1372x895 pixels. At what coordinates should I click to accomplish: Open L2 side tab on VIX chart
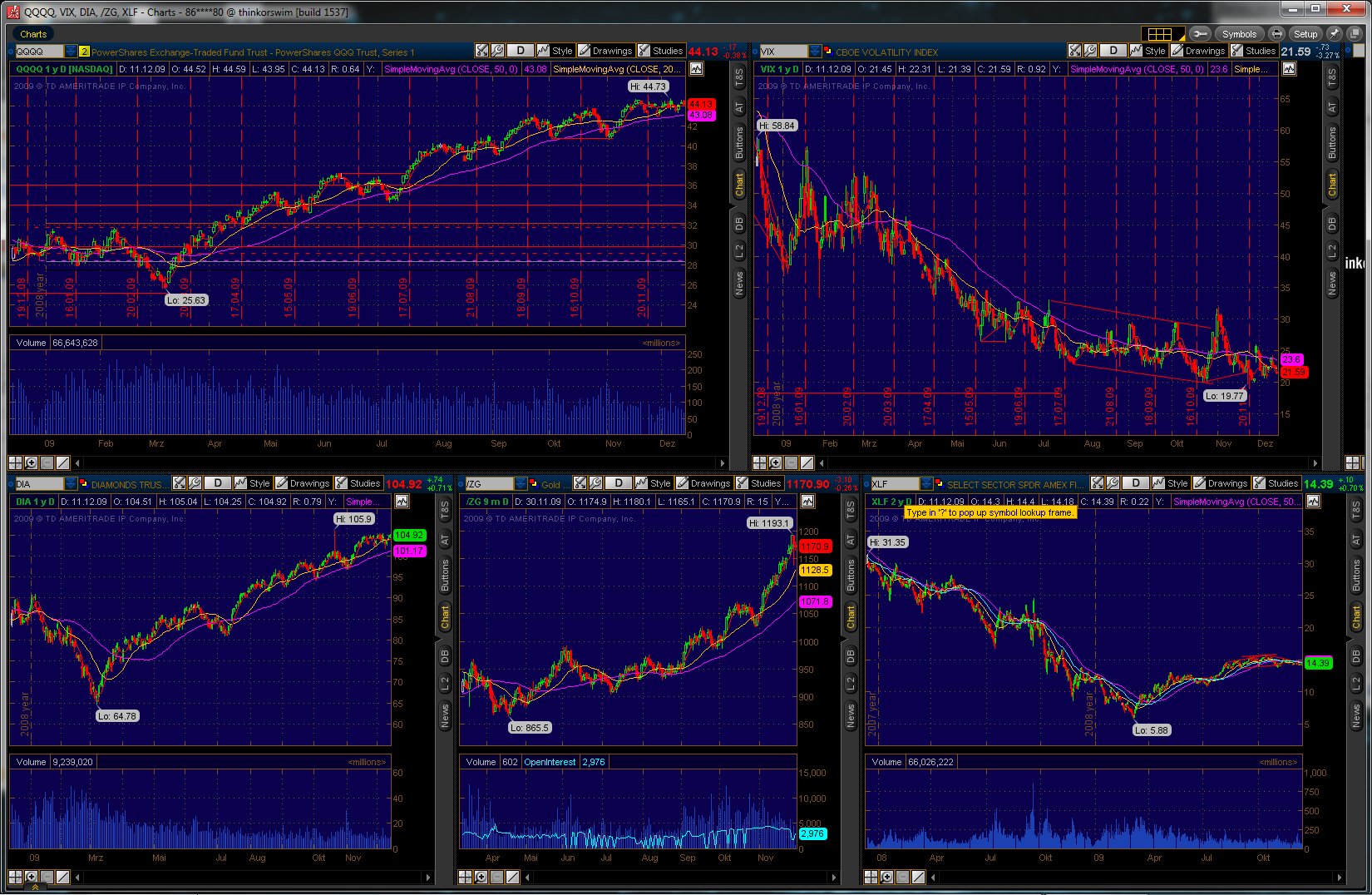pyautogui.click(x=1331, y=250)
